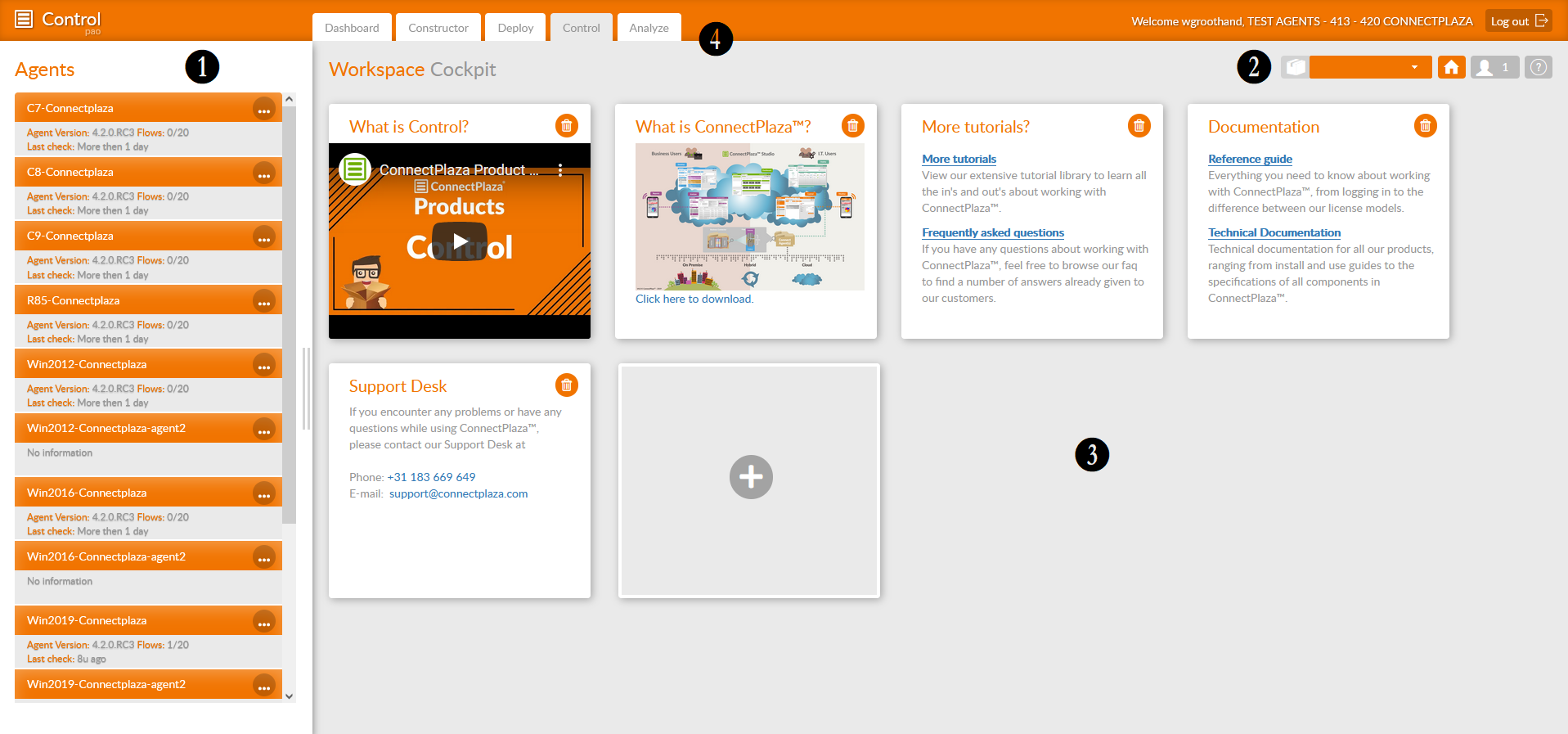Delete the Documentation widget via trash icon
The width and height of the screenshot is (1568, 734).
pyautogui.click(x=1425, y=126)
